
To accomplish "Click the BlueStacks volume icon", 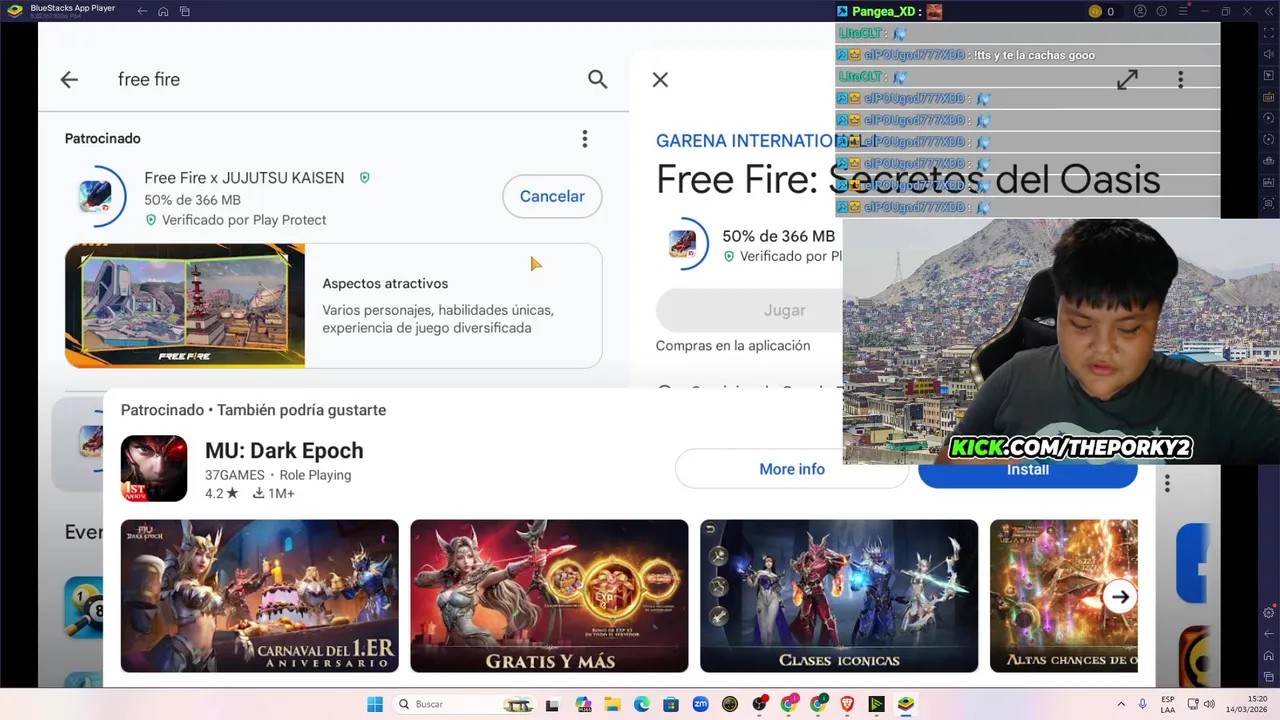I will (1269, 54).
